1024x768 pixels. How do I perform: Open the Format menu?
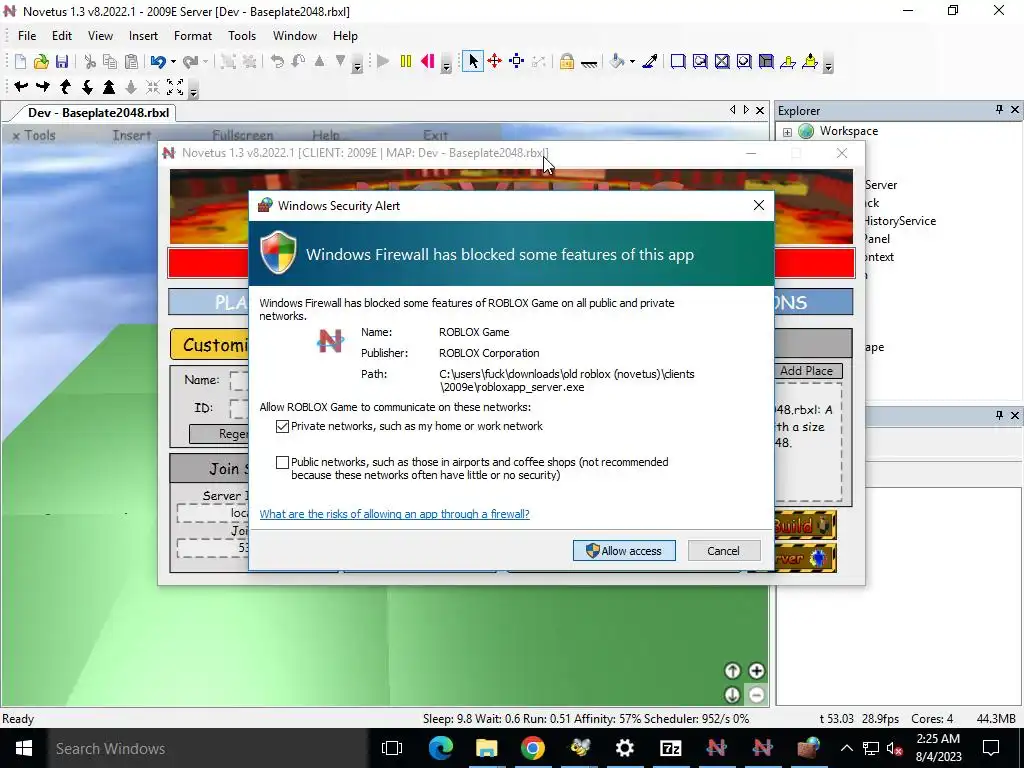(193, 36)
